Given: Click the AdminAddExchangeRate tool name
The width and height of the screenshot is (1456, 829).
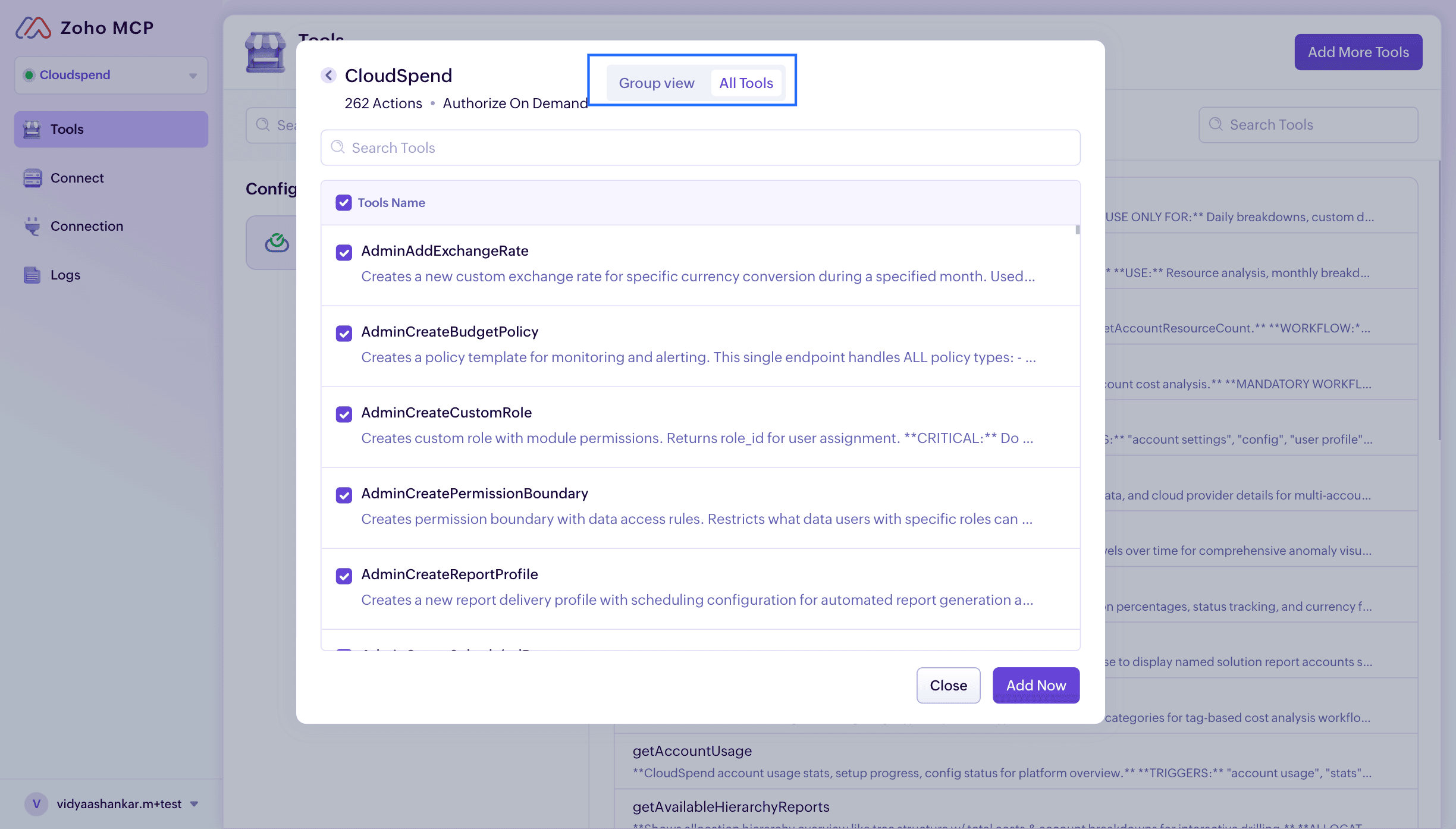Looking at the screenshot, I should pyautogui.click(x=445, y=251).
